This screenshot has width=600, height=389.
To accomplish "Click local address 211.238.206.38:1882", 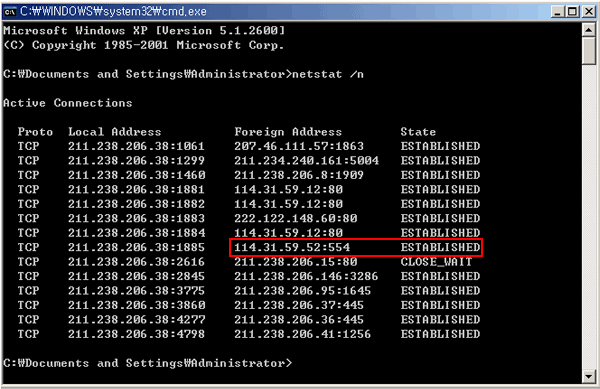I will (137, 204).
